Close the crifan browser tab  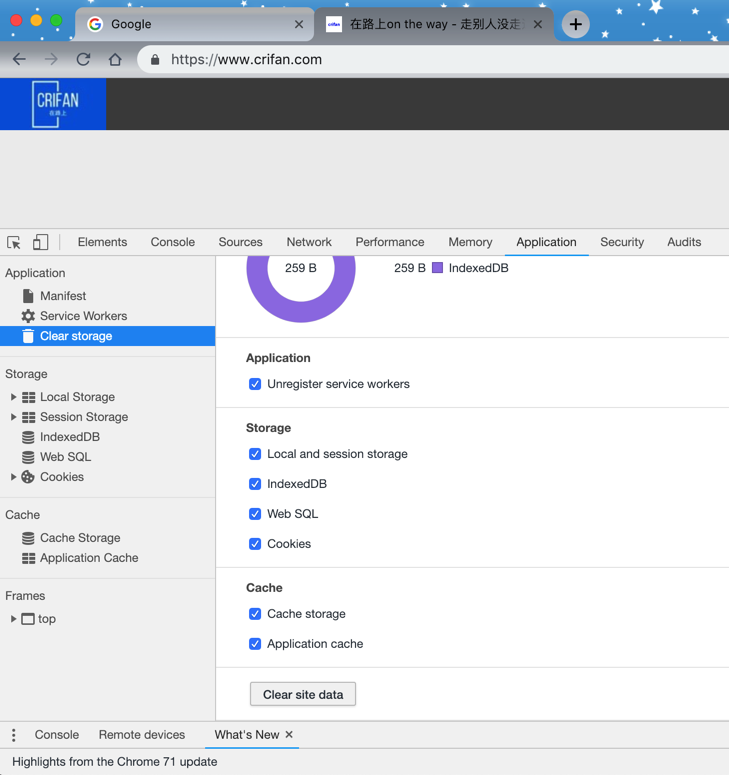(538, 24)
